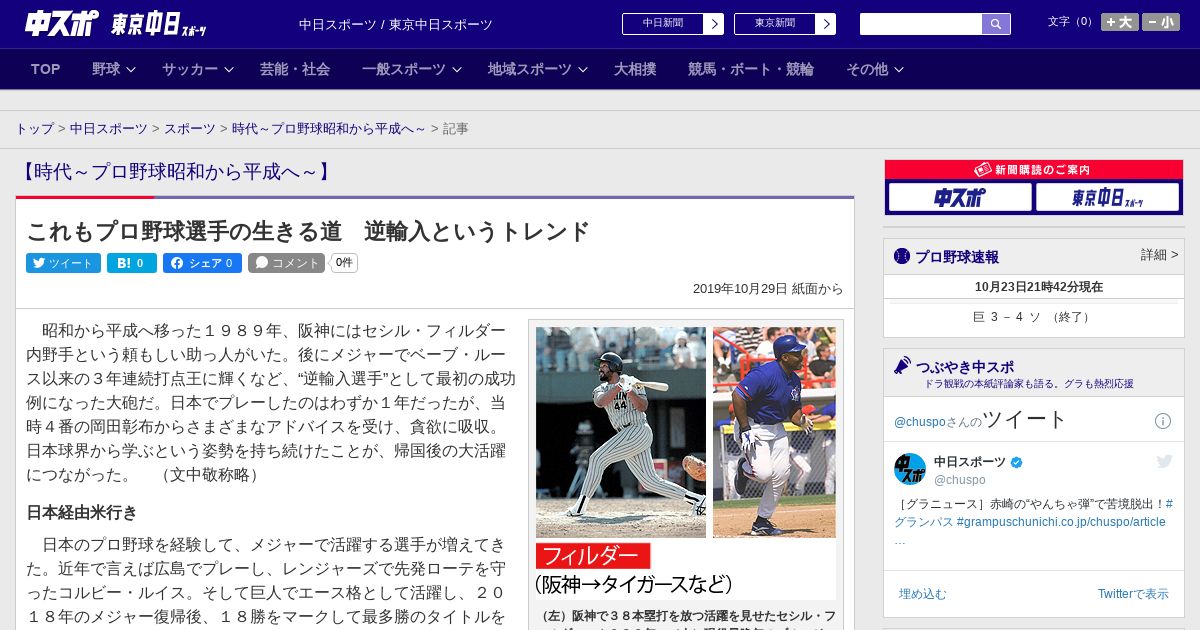This screenshot has height=630, width=1200.
Task: Expand the 一般スポーツ menu dropdown
Action: pyautogui.click(x=411, y=69)
